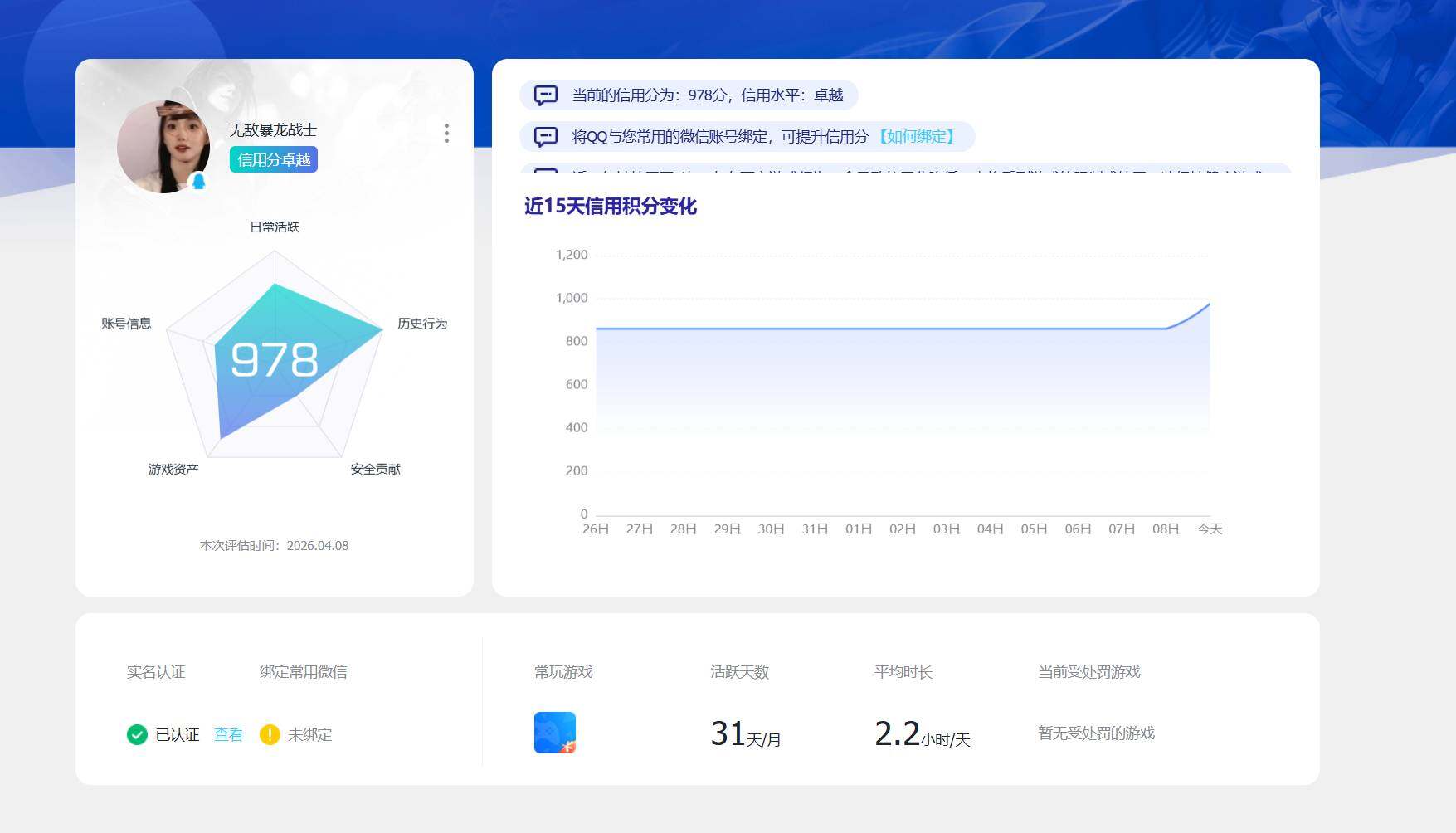The width and height of the screenshot is (1456, 833).
Task: Select the 历史行为 radar axis label
Action: 422,324
